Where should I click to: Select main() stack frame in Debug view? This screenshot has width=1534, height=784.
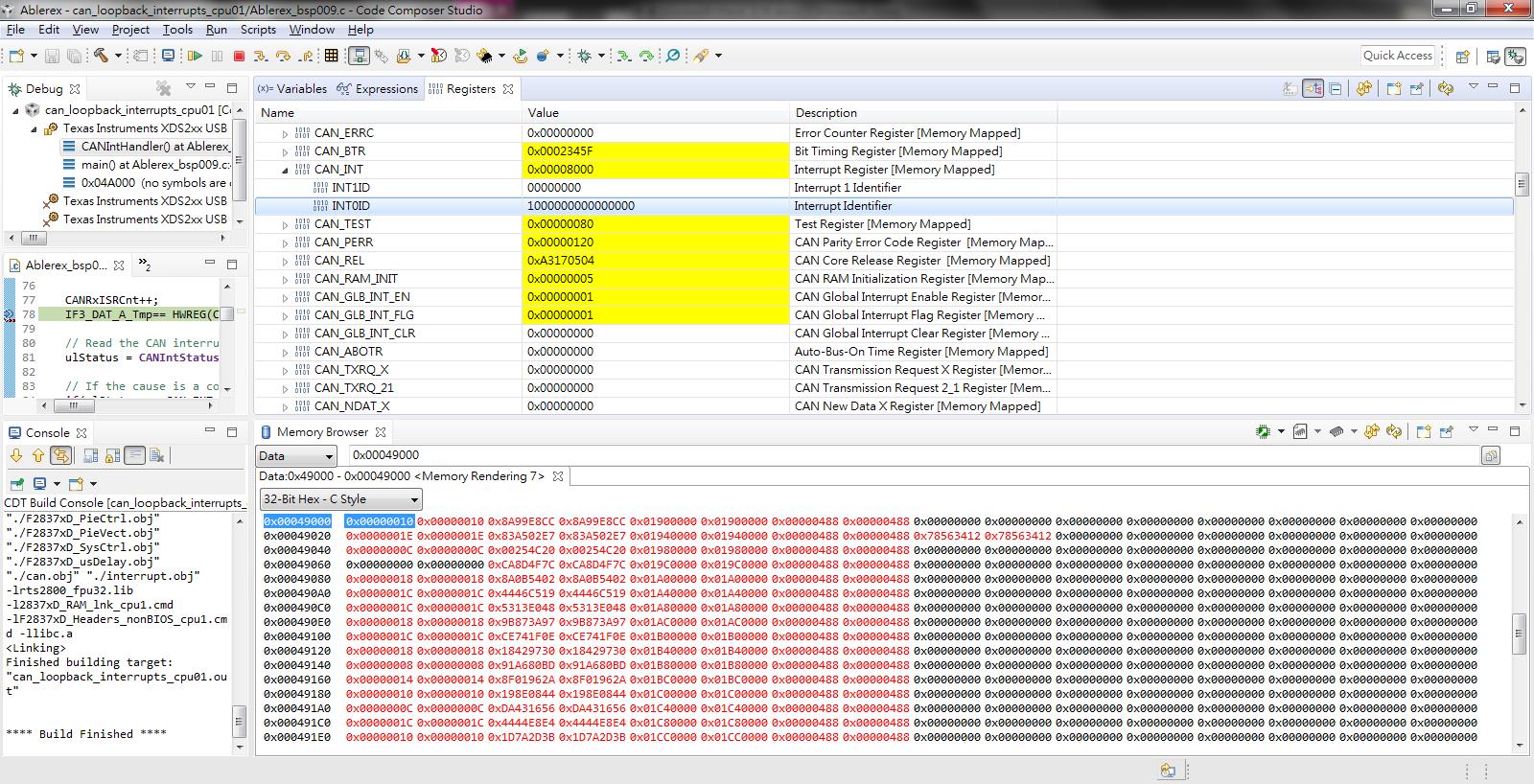153,165
